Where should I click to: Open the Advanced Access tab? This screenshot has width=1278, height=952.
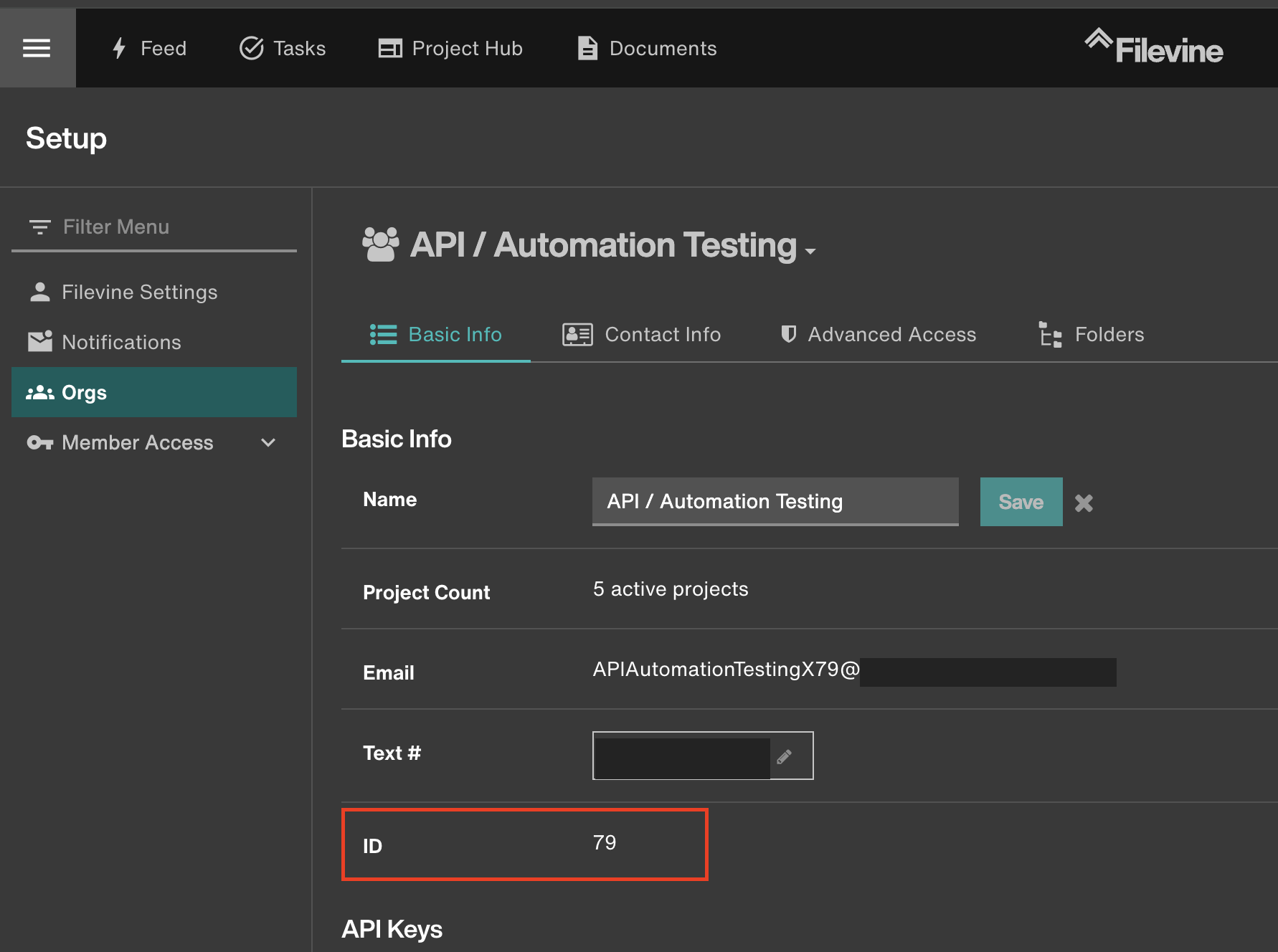[x=879, y=335]
